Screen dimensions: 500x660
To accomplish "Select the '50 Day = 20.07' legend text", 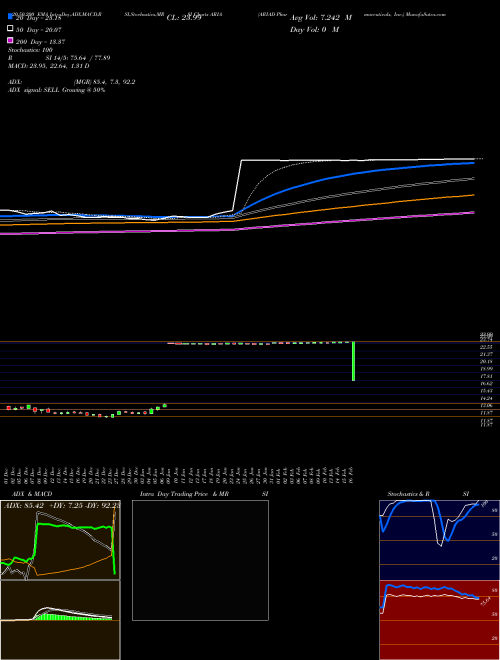I will 39,29.
